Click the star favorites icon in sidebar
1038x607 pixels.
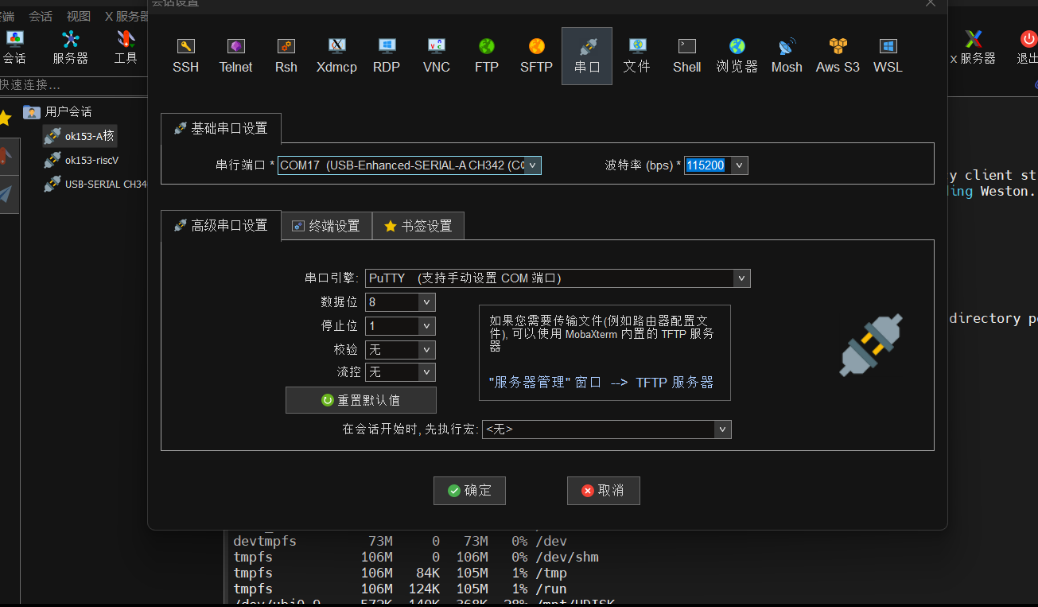pos(5,118)
